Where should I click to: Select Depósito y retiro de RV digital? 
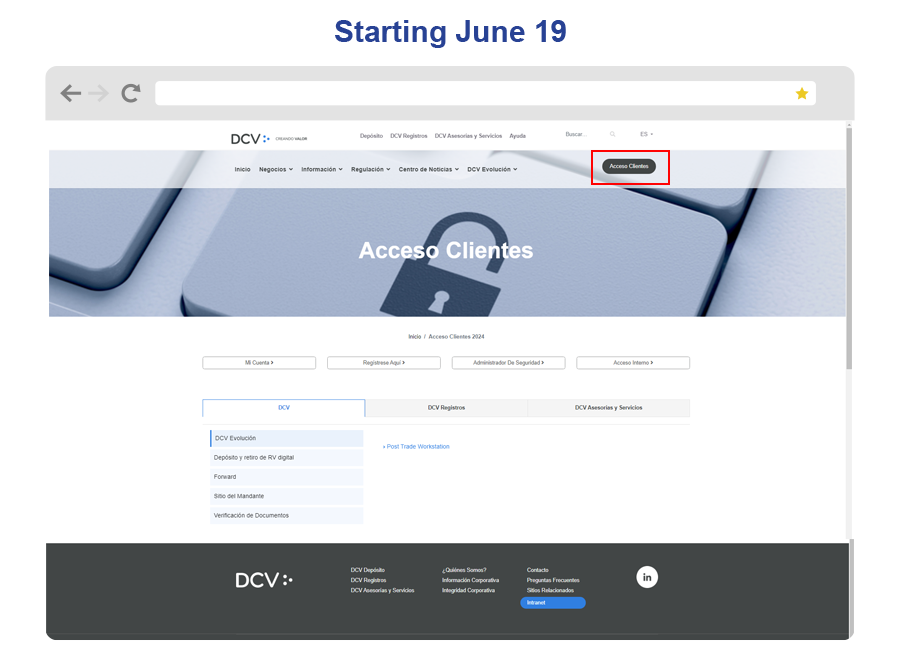286,458
